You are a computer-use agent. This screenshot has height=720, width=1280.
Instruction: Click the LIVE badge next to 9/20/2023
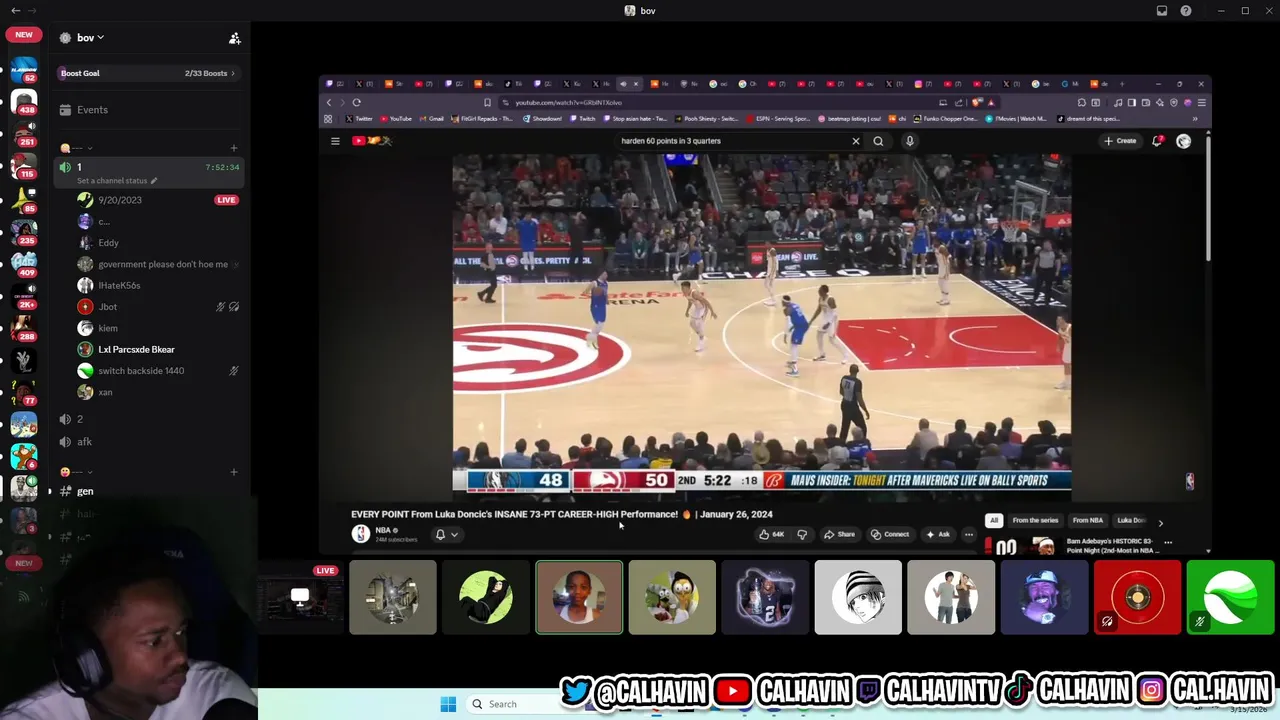pos(226,200)
